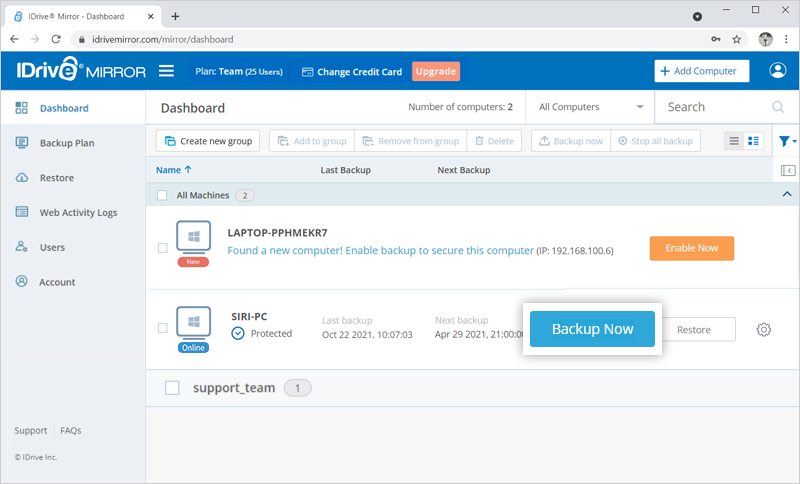Click the New status badge
This screenshot has height=484, width=800.
click(x=193, y=262)
